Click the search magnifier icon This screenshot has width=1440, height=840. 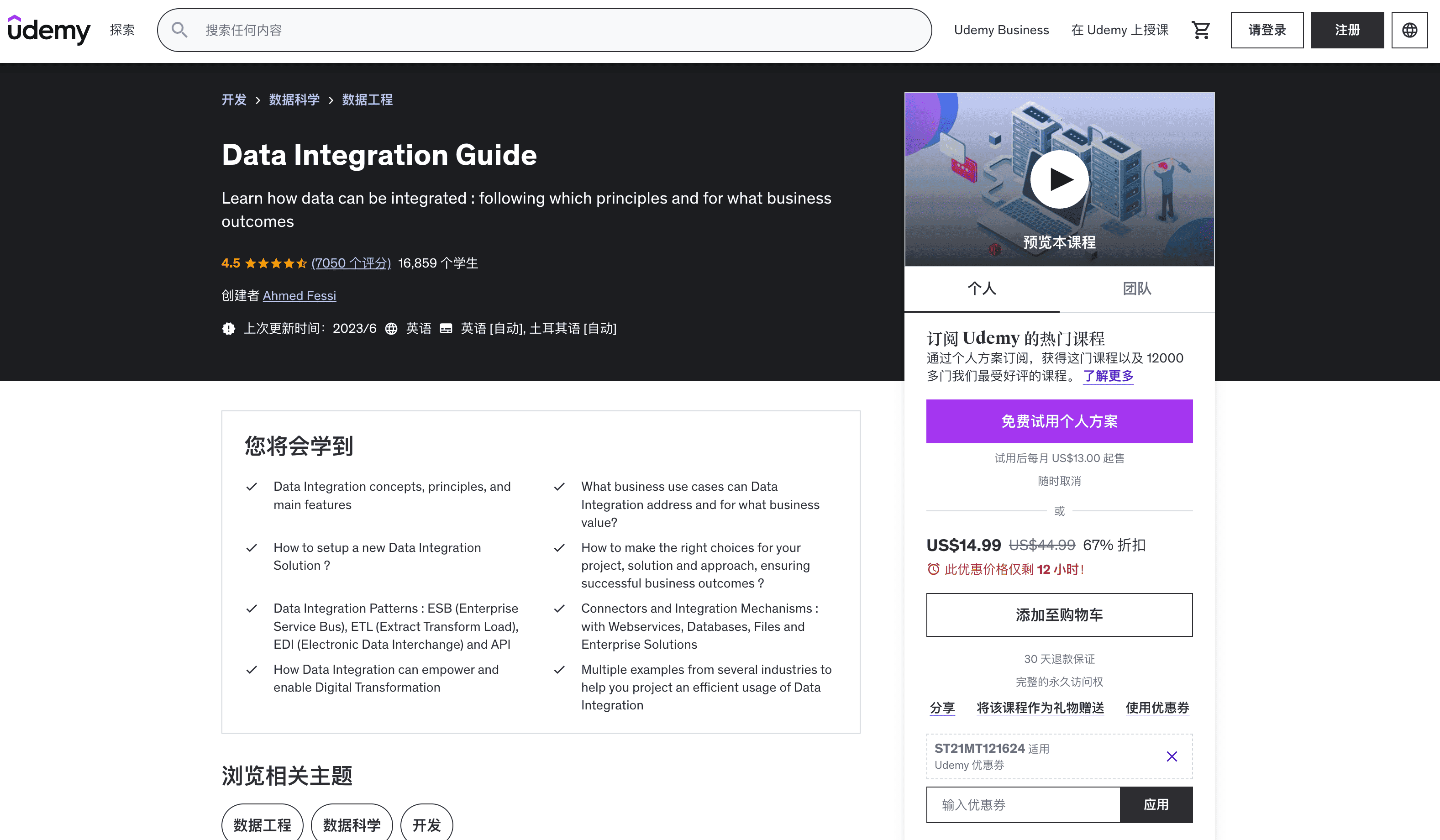click(179, 30)
